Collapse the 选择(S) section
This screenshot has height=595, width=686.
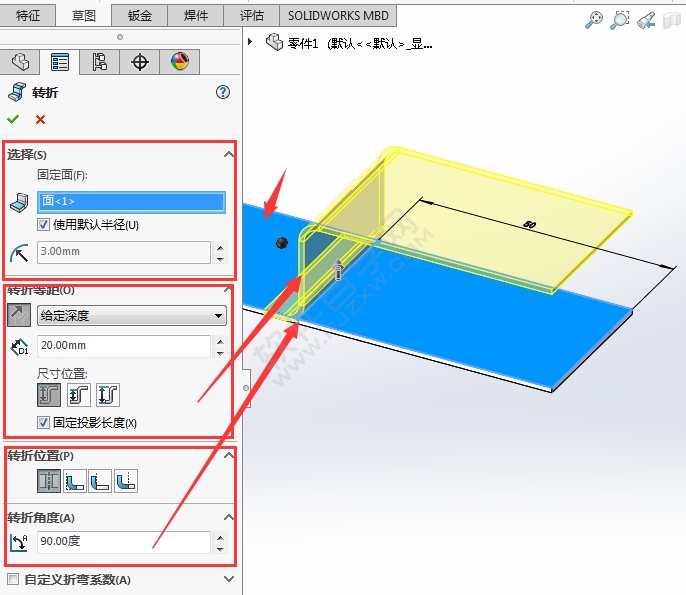pyautogui.click(x=229, y=154)
